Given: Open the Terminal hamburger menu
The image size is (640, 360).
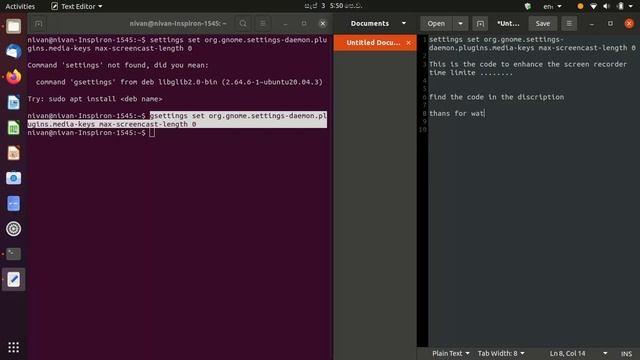Looking at the screenshot, I should tap(262, 24).
